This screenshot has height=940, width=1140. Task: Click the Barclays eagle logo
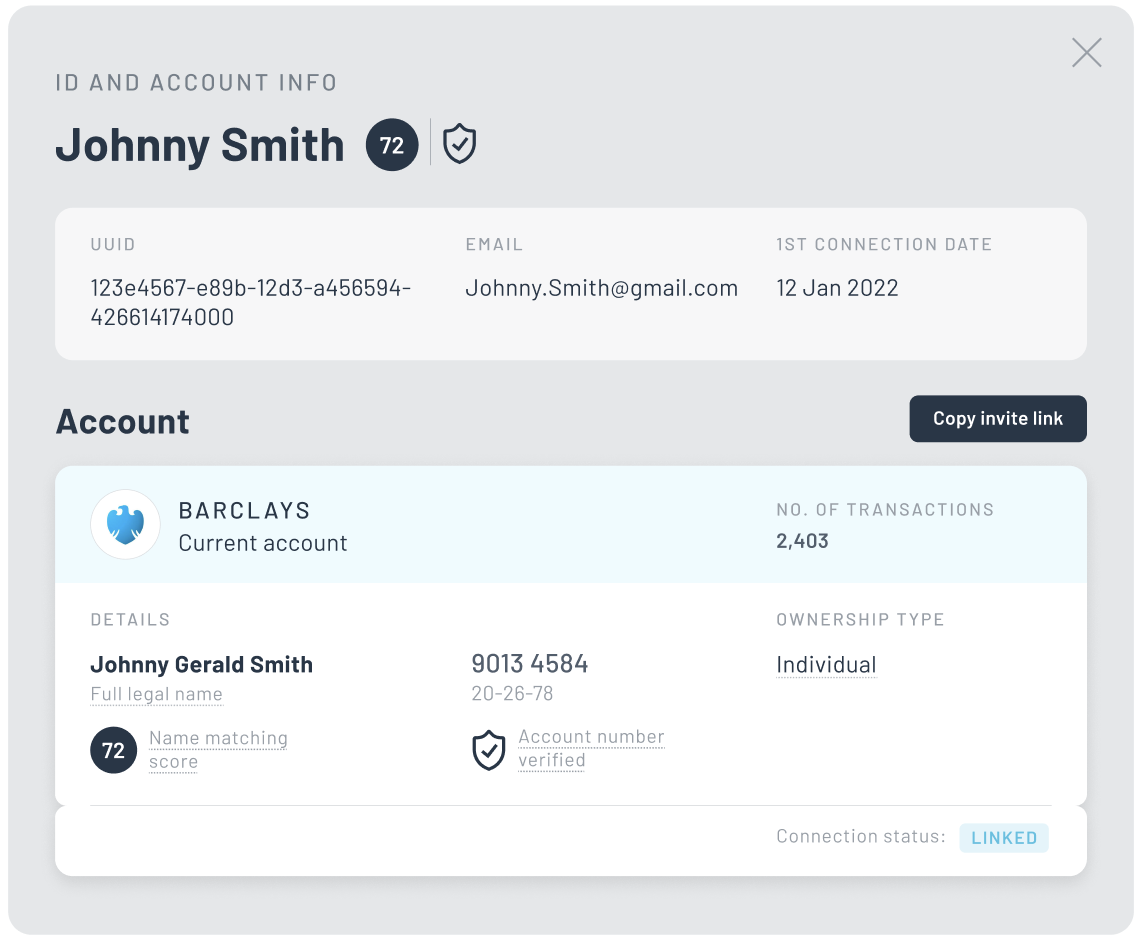tap(125, 524)
